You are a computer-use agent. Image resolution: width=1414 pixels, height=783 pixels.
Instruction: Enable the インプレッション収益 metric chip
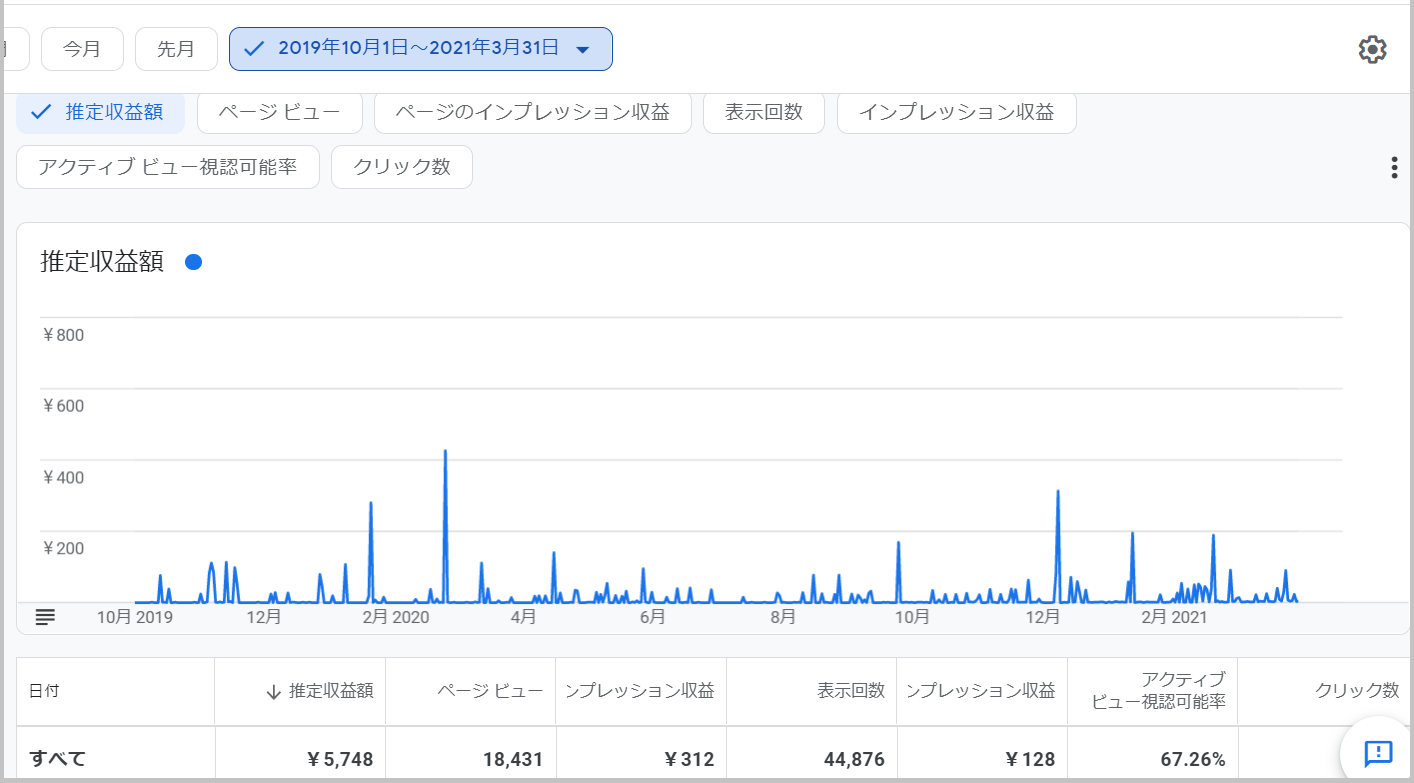956,112
